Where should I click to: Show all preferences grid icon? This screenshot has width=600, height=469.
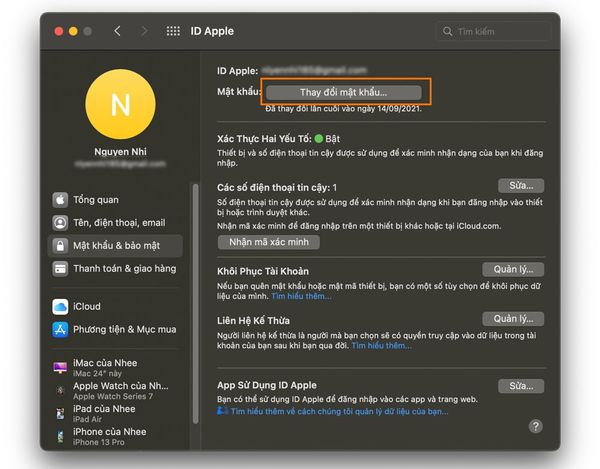(173, 31)
